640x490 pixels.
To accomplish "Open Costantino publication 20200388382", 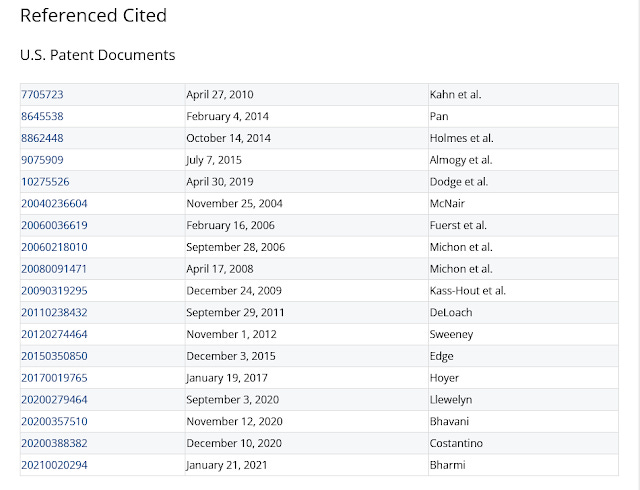I will 54,443.
